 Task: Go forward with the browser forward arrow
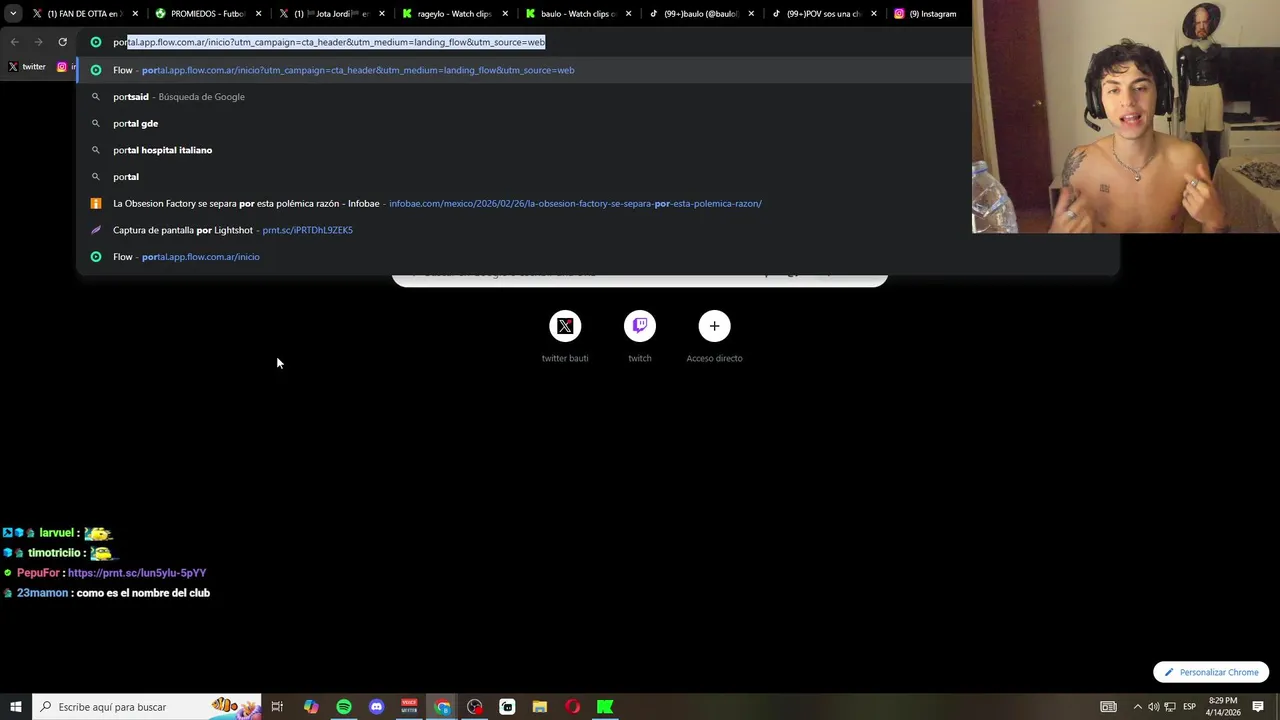tap(38, 42)
